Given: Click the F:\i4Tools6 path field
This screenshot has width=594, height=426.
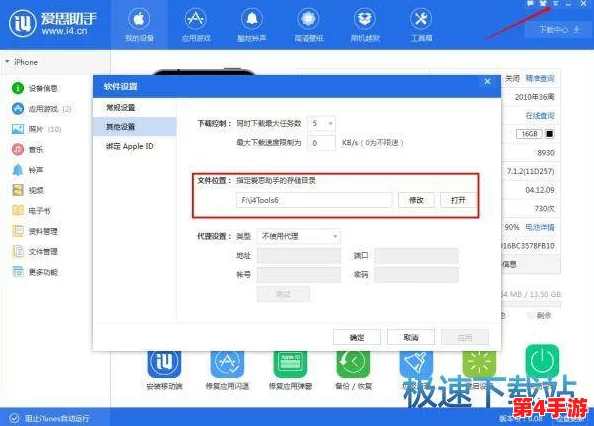Looking at the screenshot, I should pos(314,200).
